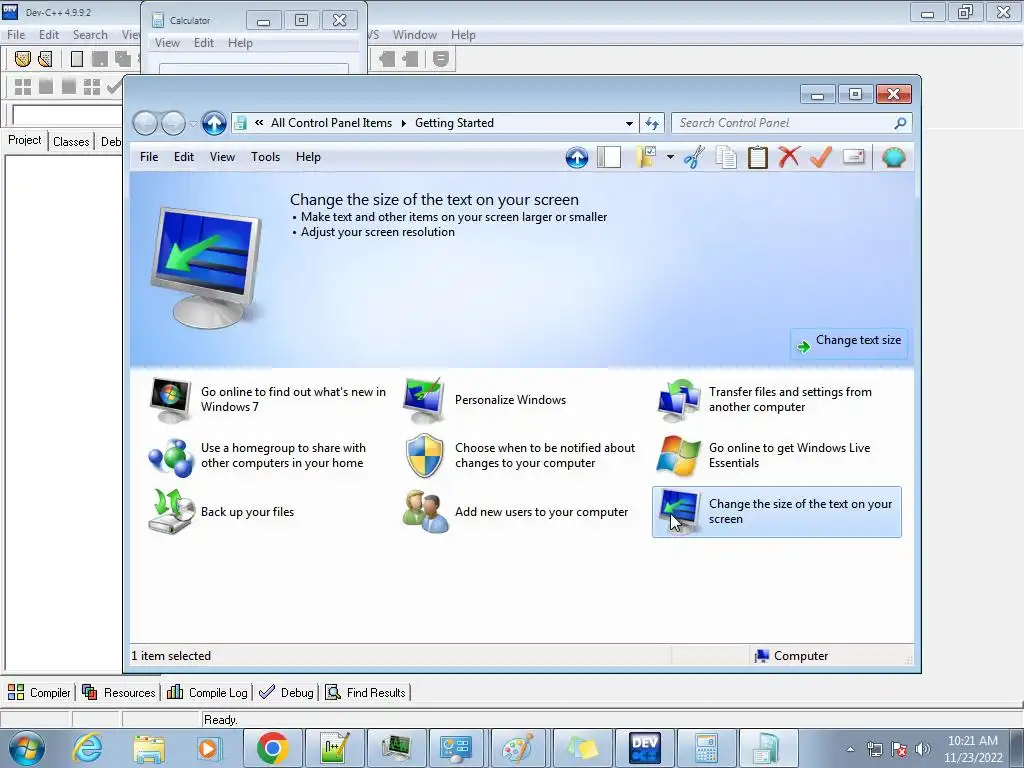Click the refresh arrows beside address bar
Viewport: 1024px width, 768px height.
coord(652,123)
